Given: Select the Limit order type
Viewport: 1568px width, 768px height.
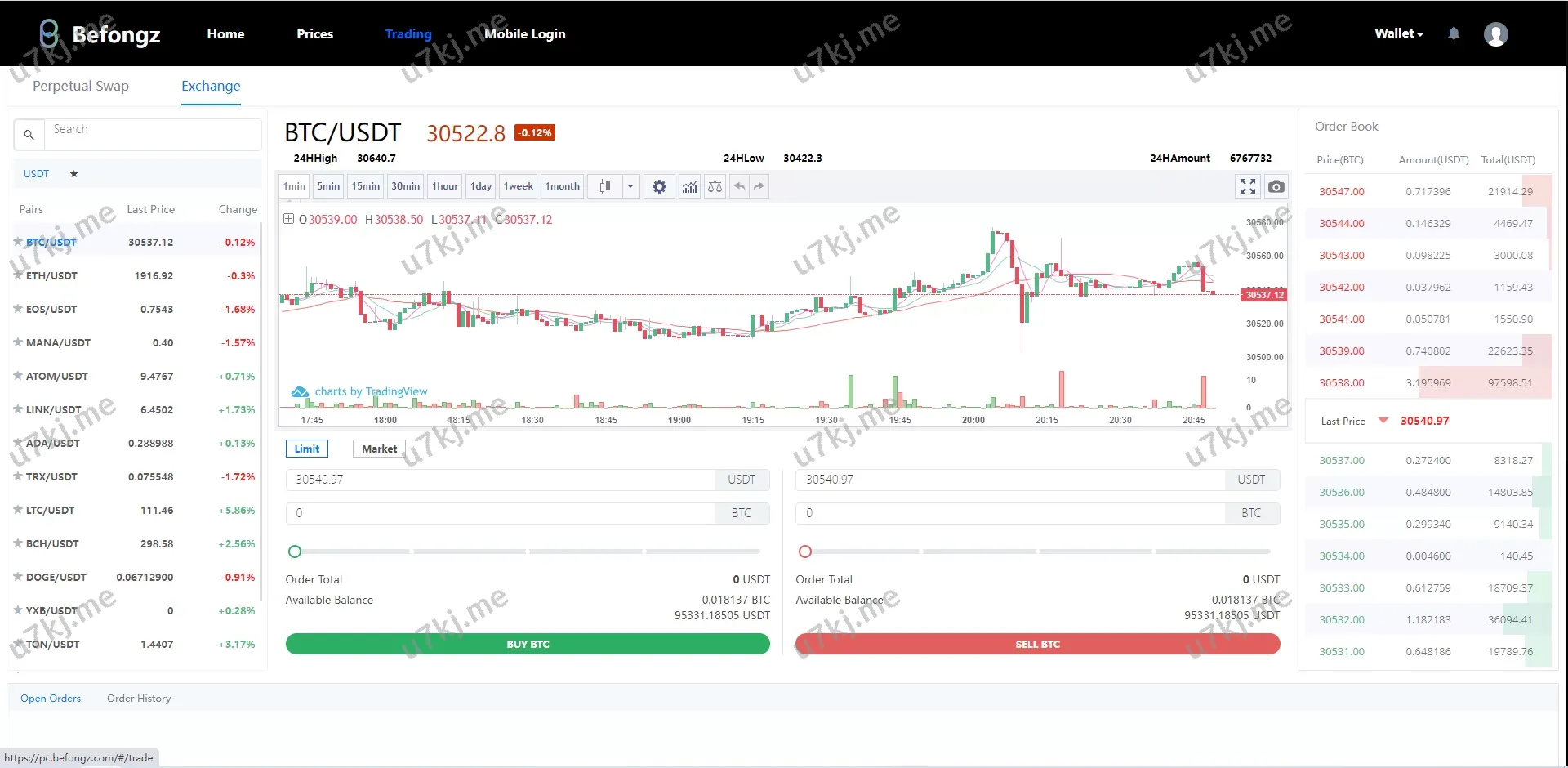Looking at the screenshot, I should click(x=307, y=449).
